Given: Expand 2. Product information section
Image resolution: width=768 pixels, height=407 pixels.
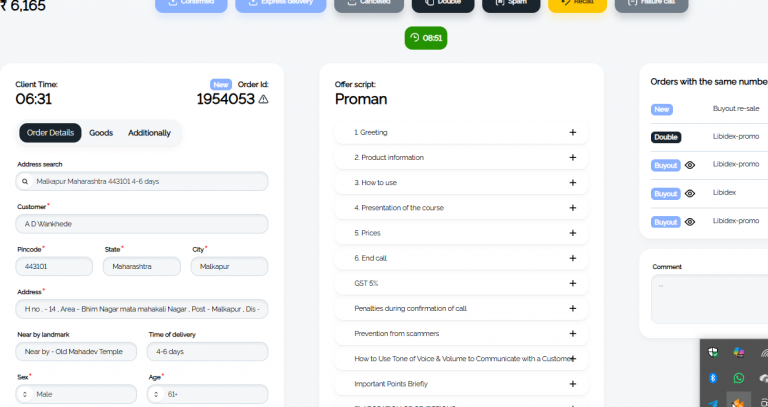Looking at the screenshot, I should pos(461,158).
